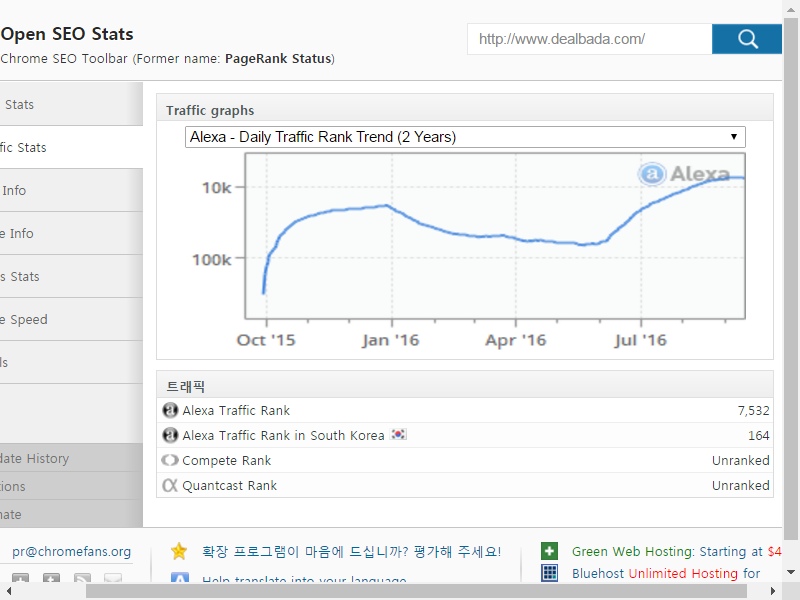This screenshot has height=600, width=800.
Task: Open the Green Web Hosting ad link
Action: 660,551
